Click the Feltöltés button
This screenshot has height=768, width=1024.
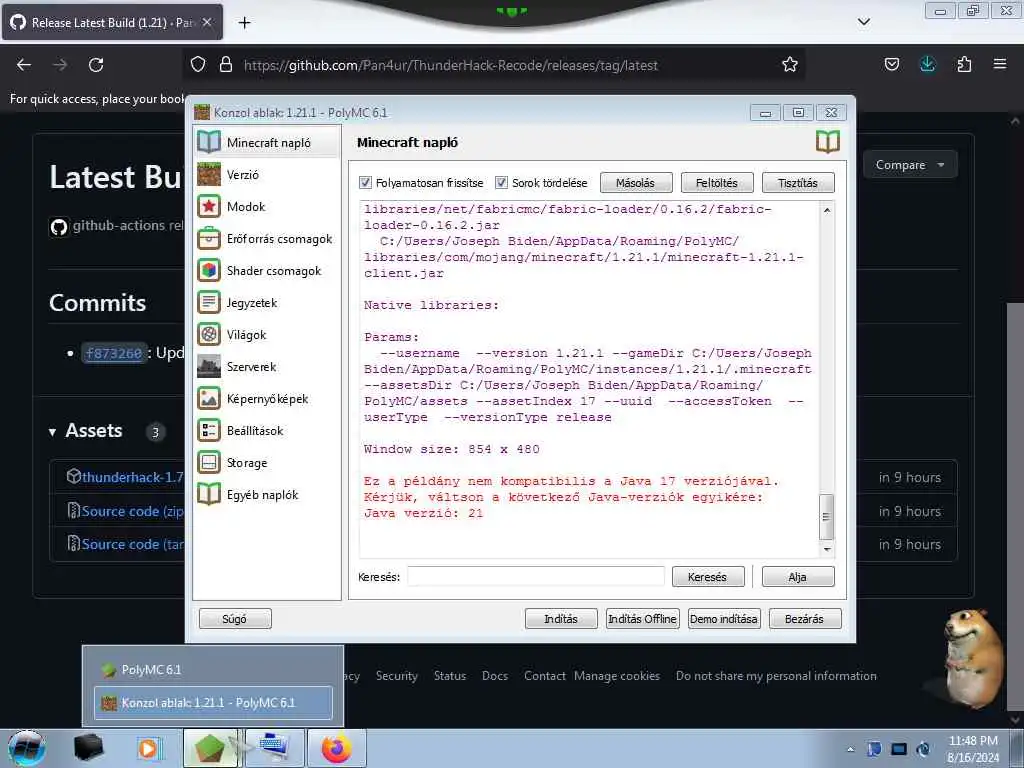pyautogui.click(x=716, y=183)
